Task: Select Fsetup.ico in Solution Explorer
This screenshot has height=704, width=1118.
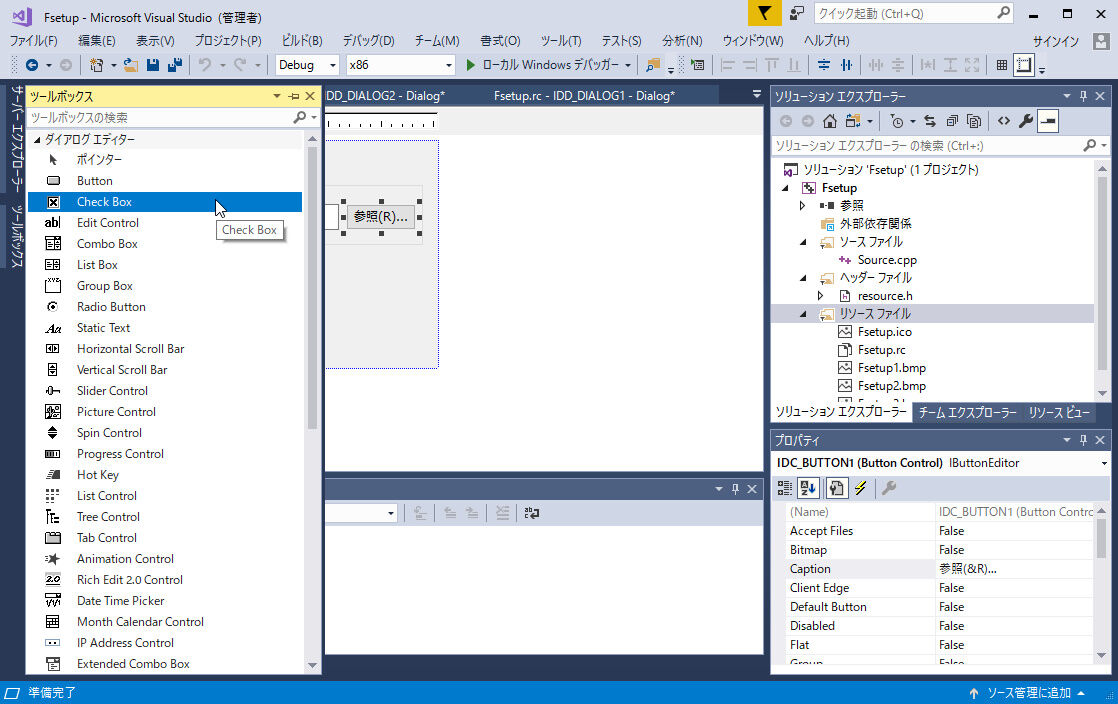Action: pos(884,332)
